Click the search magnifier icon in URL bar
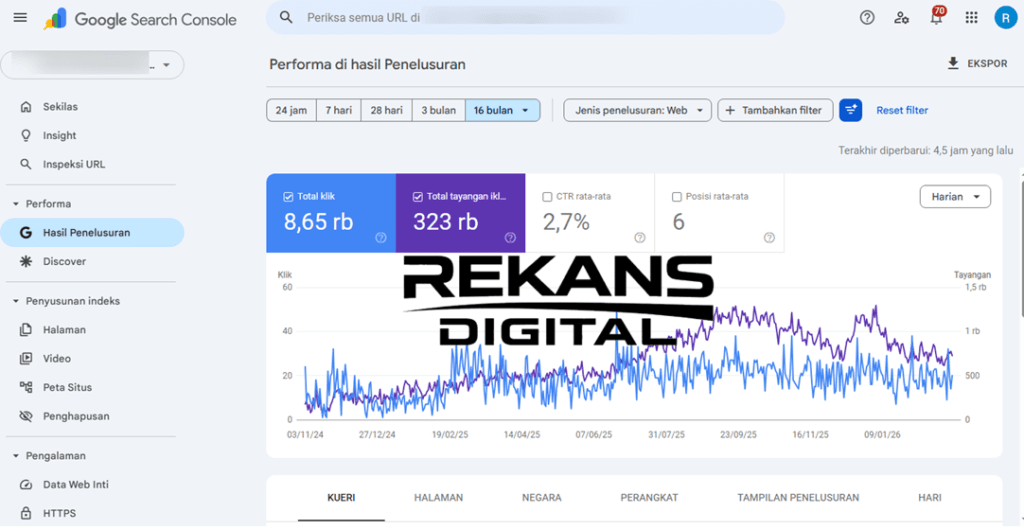This screenshot has width=1024, height=530. pyautogui.click(x=286, y=18)
